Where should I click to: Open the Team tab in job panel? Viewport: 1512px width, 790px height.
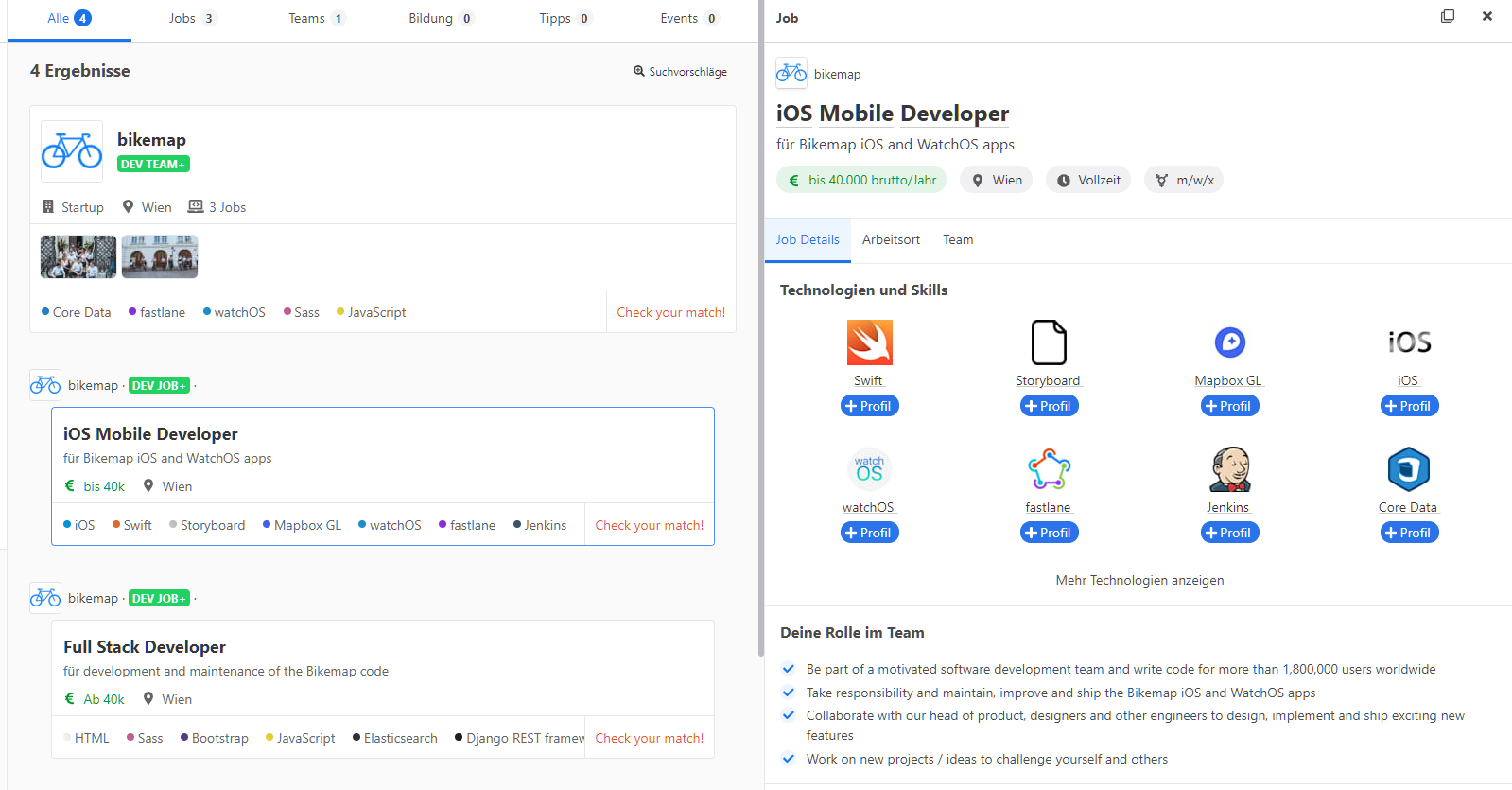957,240
